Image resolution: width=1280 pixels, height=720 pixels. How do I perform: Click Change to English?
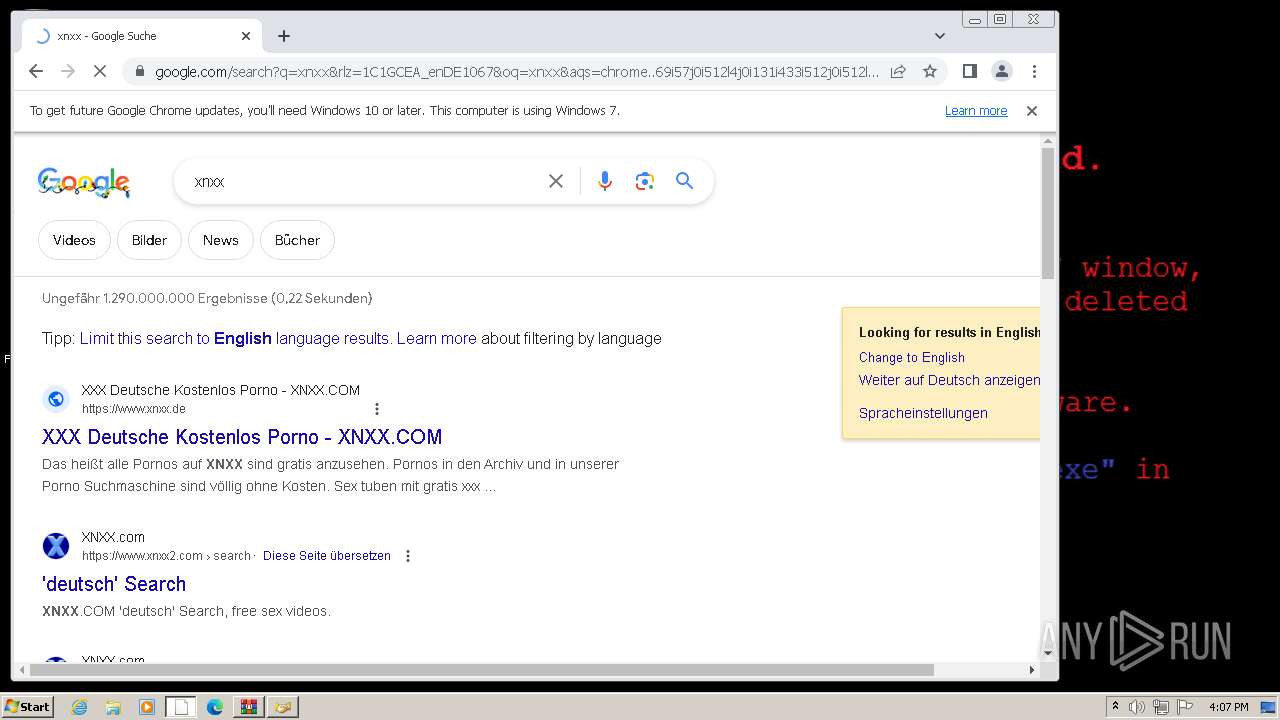click(912, 357)
